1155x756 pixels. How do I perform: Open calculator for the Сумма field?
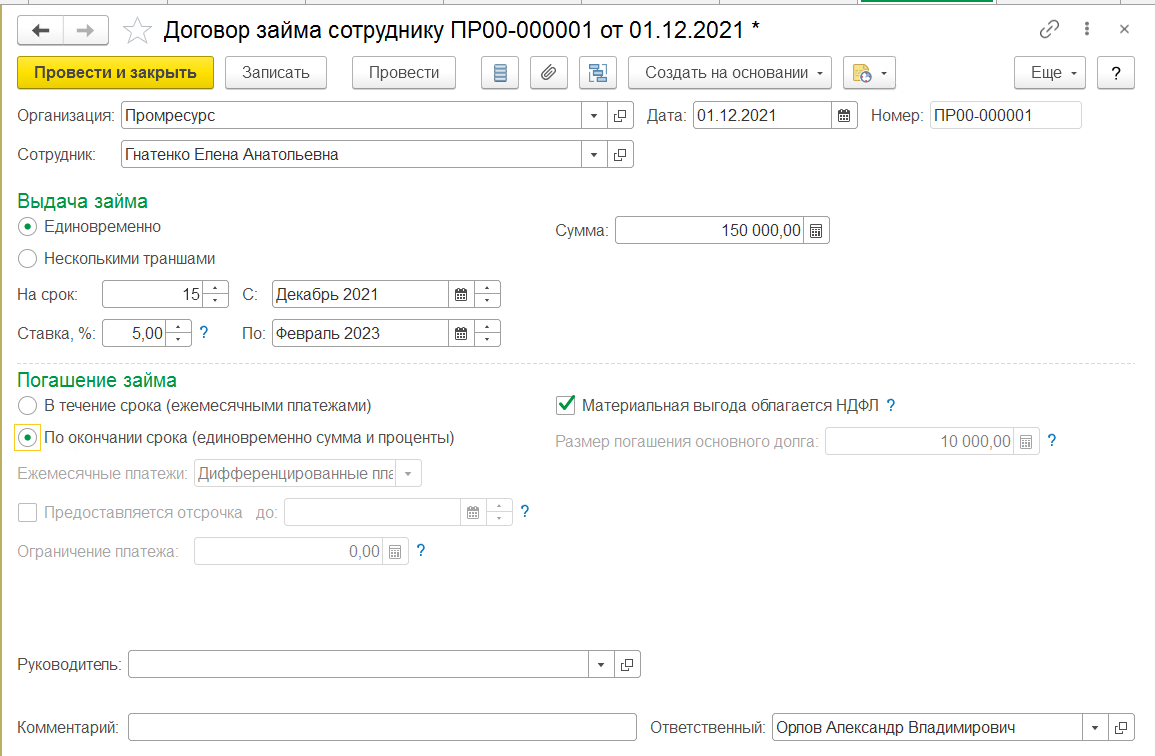[816, 231]
